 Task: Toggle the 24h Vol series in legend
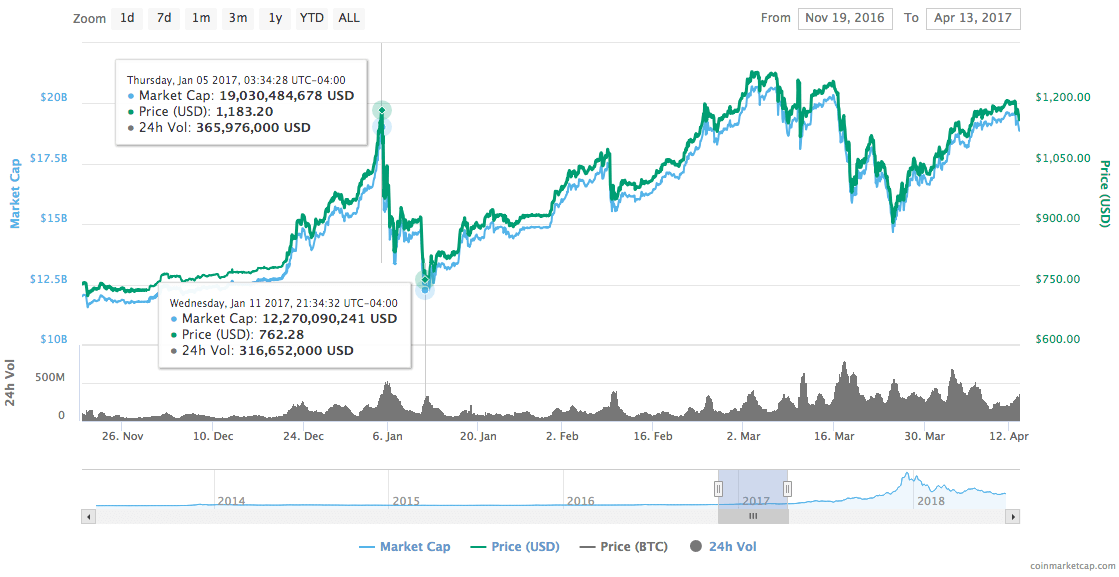[x=724, y=547]
